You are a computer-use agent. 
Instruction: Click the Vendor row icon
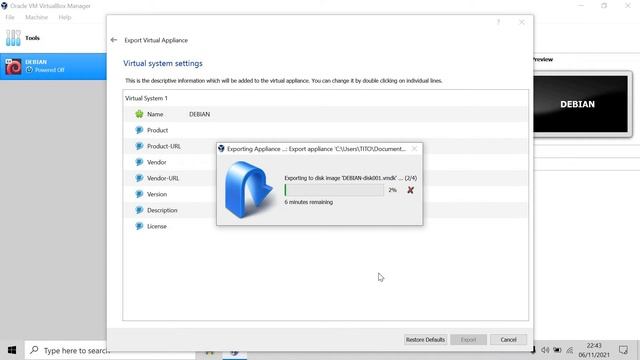click(x=139, y=162)
